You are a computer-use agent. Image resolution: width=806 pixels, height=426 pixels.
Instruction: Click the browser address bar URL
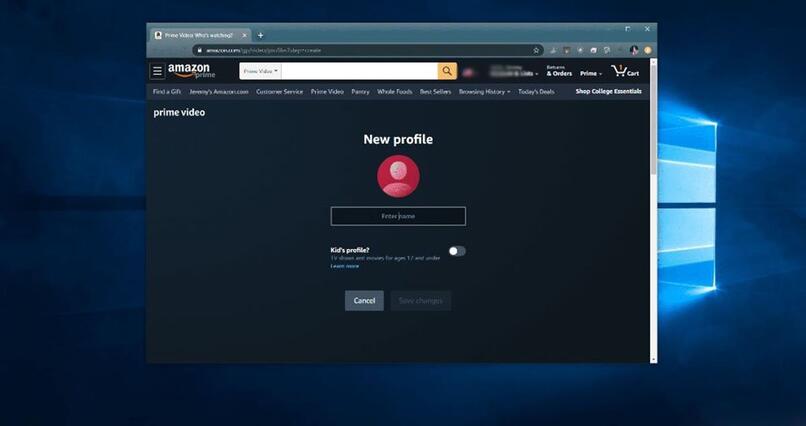click(x=263, y=50)
